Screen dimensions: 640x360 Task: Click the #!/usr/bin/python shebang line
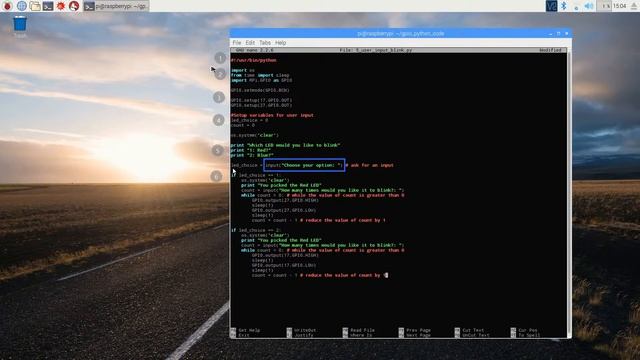point(253,60)
